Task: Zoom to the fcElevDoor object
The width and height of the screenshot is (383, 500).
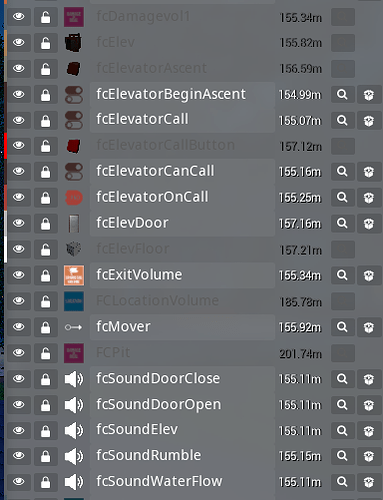Action: [x=342, y=223]
